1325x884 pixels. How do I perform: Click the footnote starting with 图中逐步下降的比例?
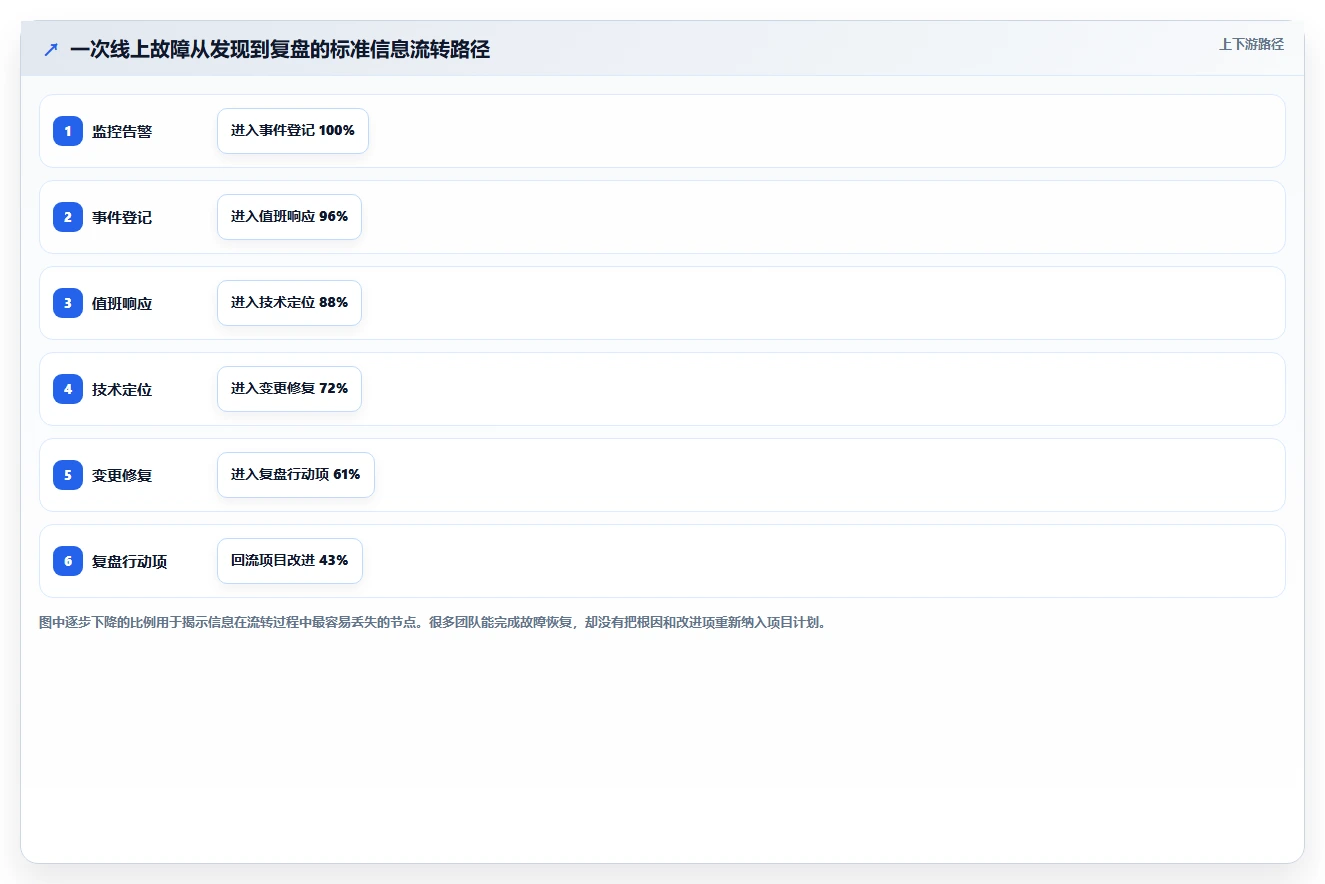point(433,623)
